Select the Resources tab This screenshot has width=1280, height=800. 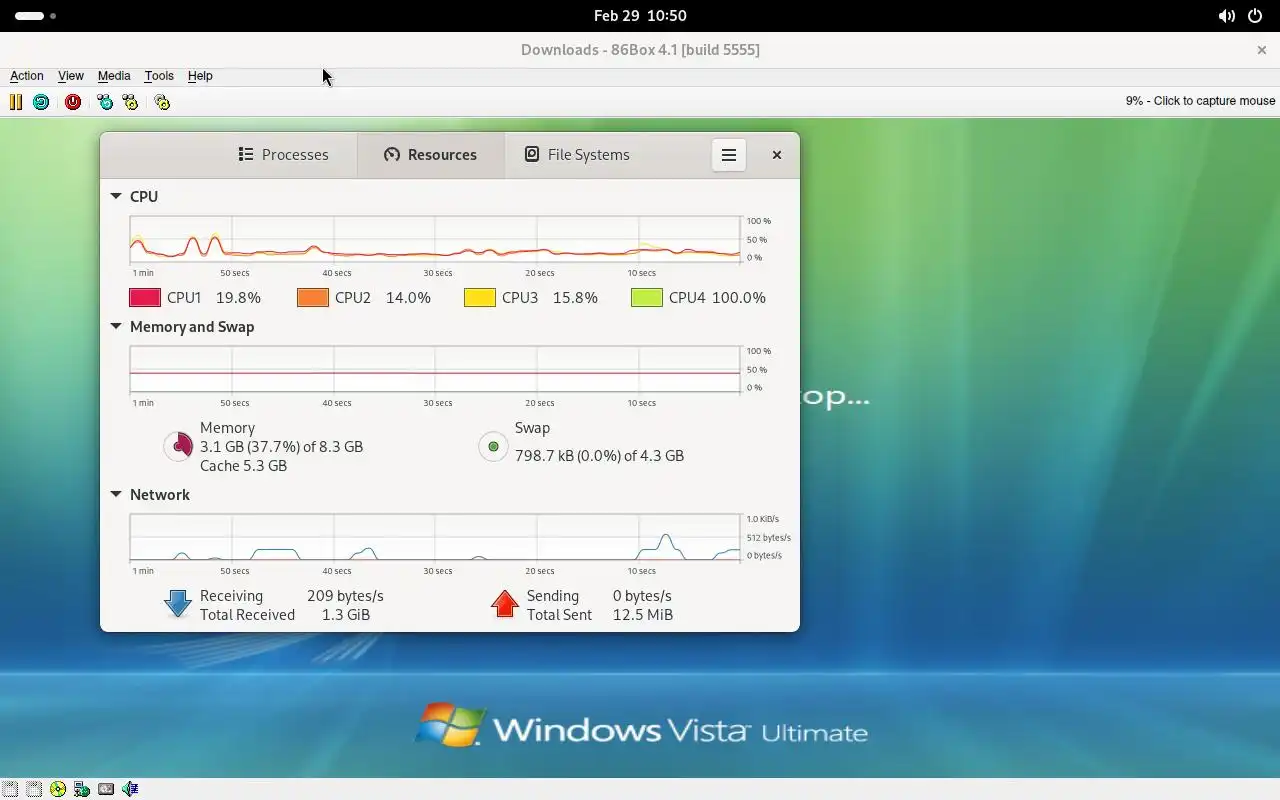(x=431, y=155)
